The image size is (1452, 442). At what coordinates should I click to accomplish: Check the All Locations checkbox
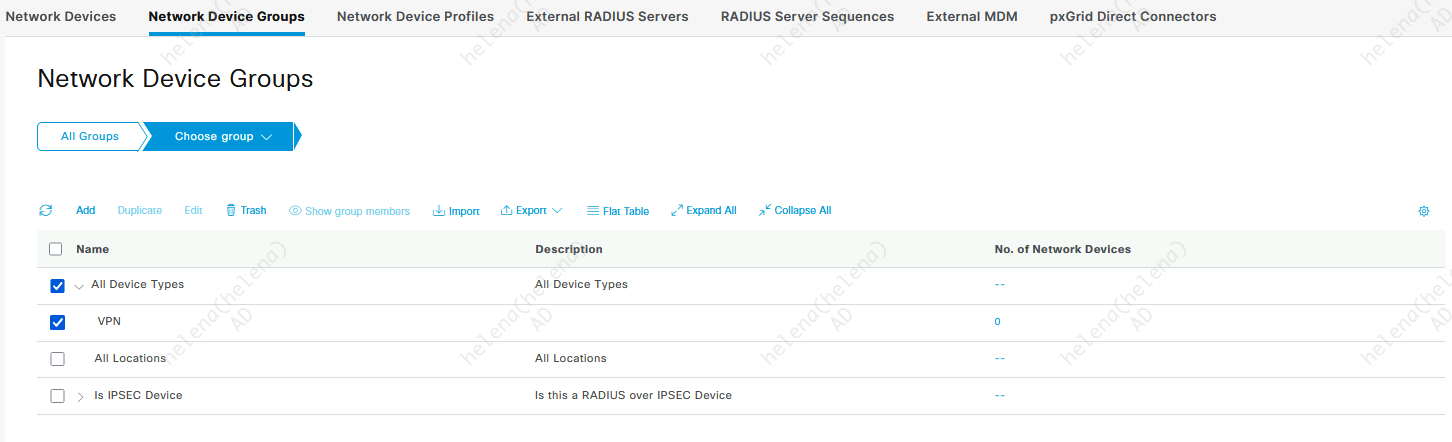click(x=57, y=359)
